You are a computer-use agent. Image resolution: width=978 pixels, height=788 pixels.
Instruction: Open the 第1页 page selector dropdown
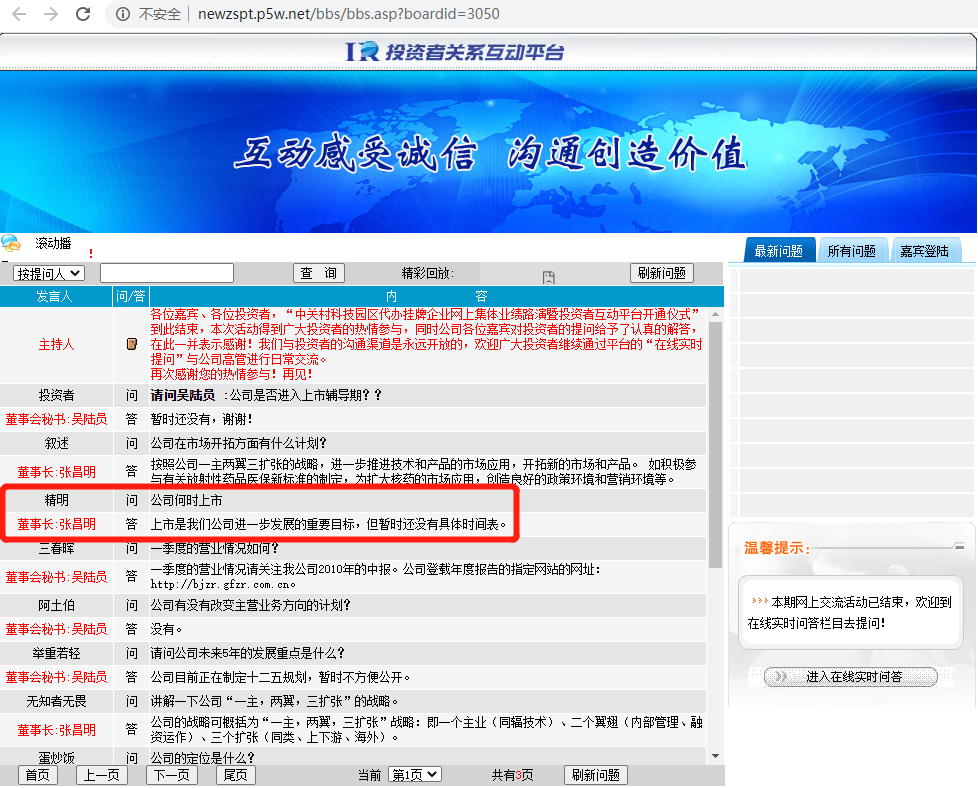click(x=413, y=775)
